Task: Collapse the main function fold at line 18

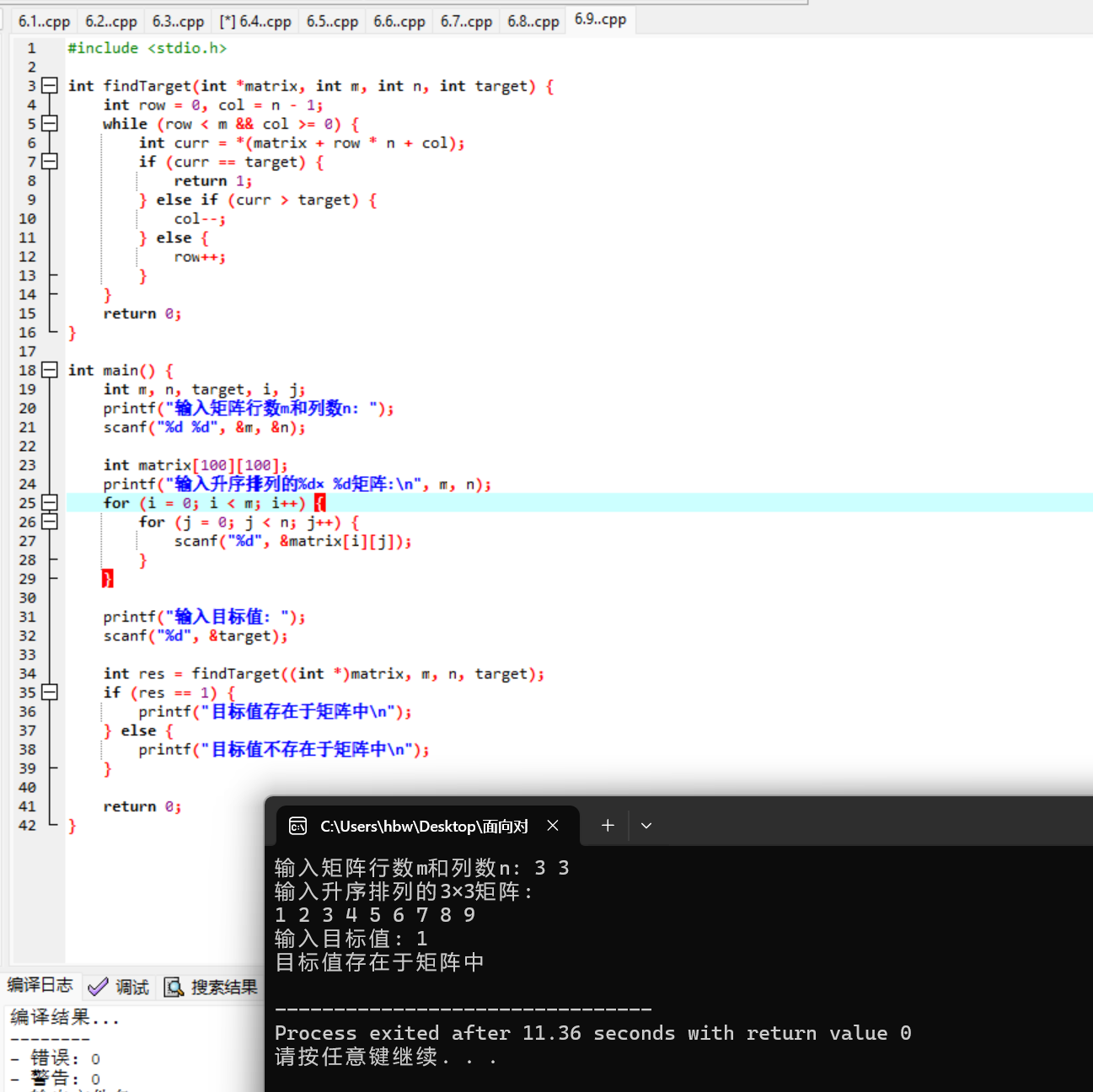Action: [50, 370]
